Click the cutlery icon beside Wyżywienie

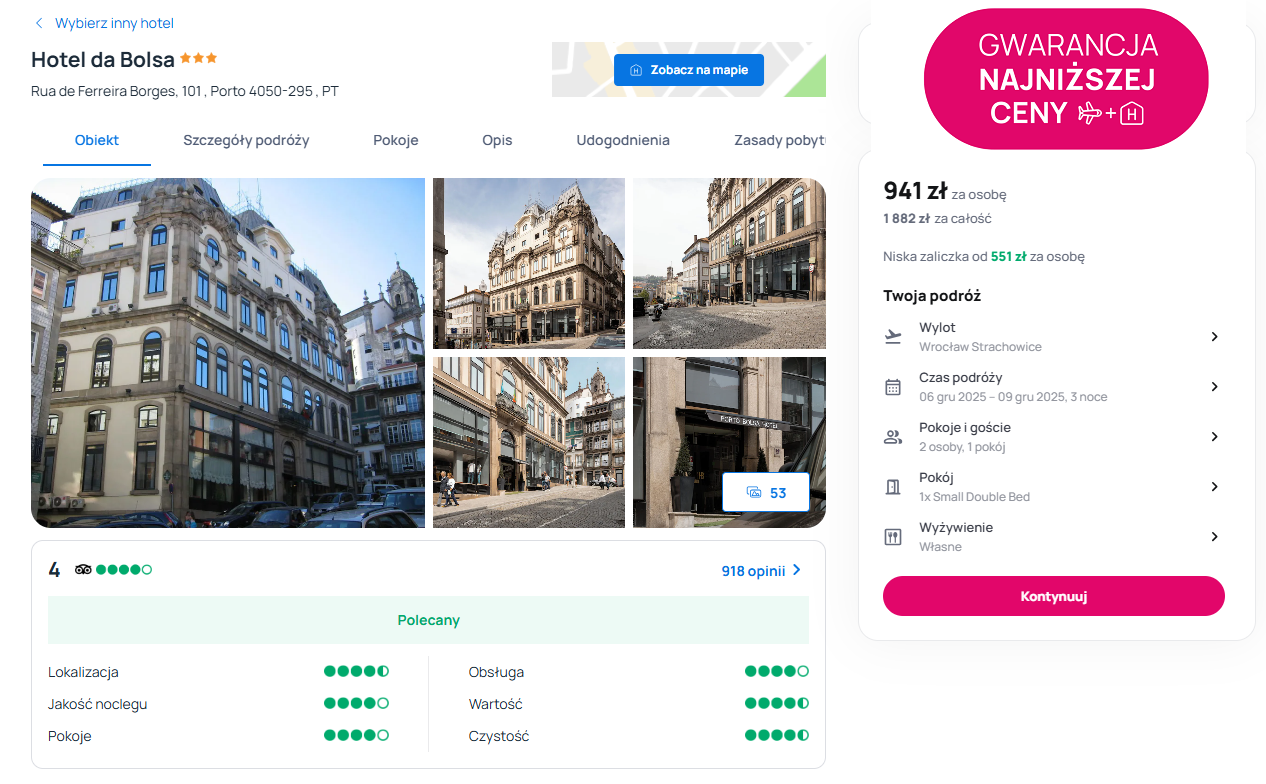click(x=893, y=537)
